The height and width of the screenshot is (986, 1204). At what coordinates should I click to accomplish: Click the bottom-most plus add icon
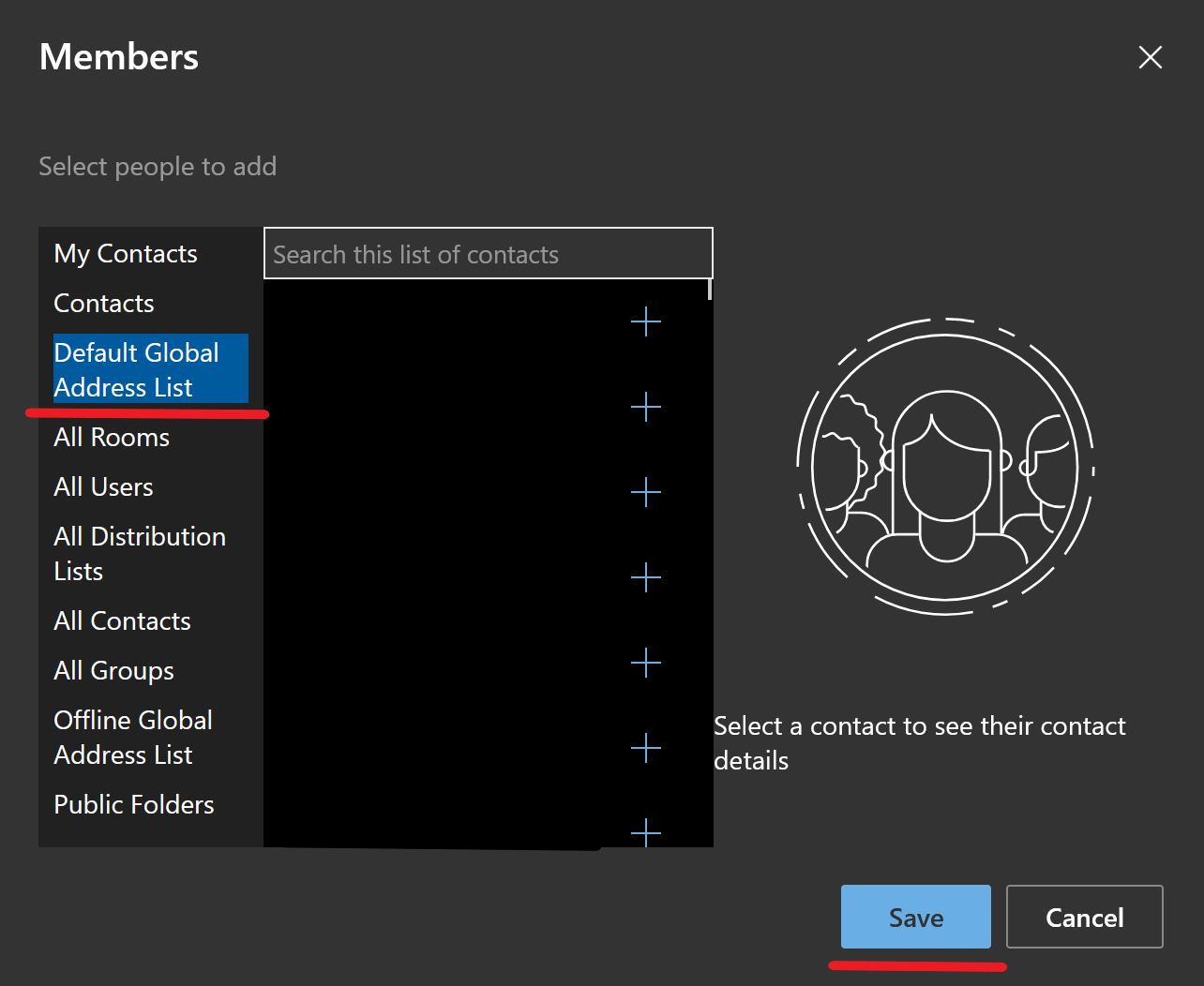click(646, 831)
